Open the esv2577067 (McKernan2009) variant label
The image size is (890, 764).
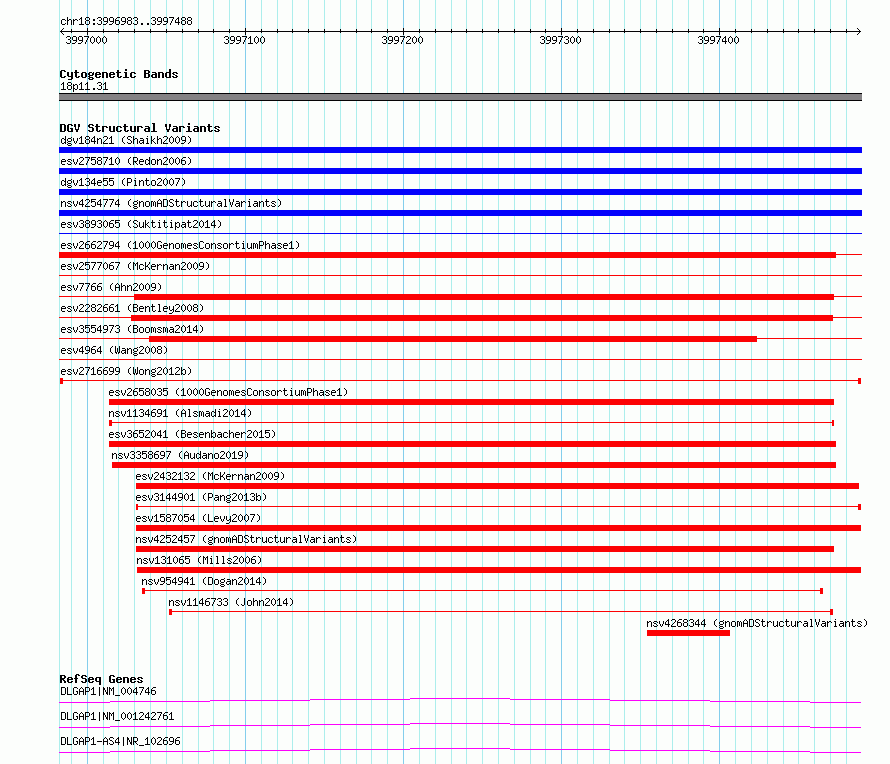coord(135,266)
